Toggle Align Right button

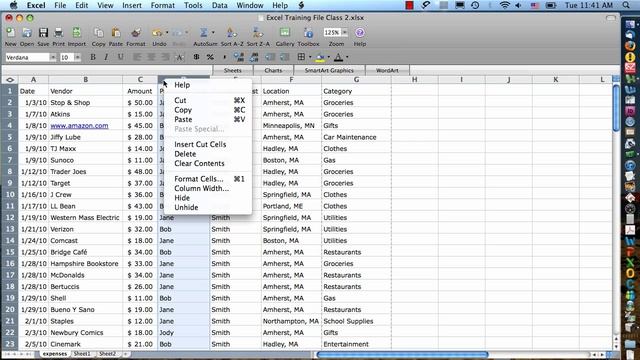(165, 57)
